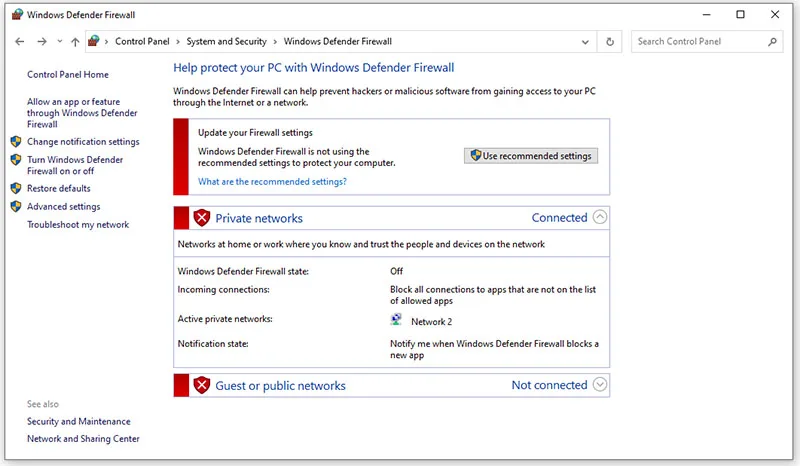Click breadcrumb chevron after System and Security
800x466 pixels.
pyautogui.click(x=275, y=42)
